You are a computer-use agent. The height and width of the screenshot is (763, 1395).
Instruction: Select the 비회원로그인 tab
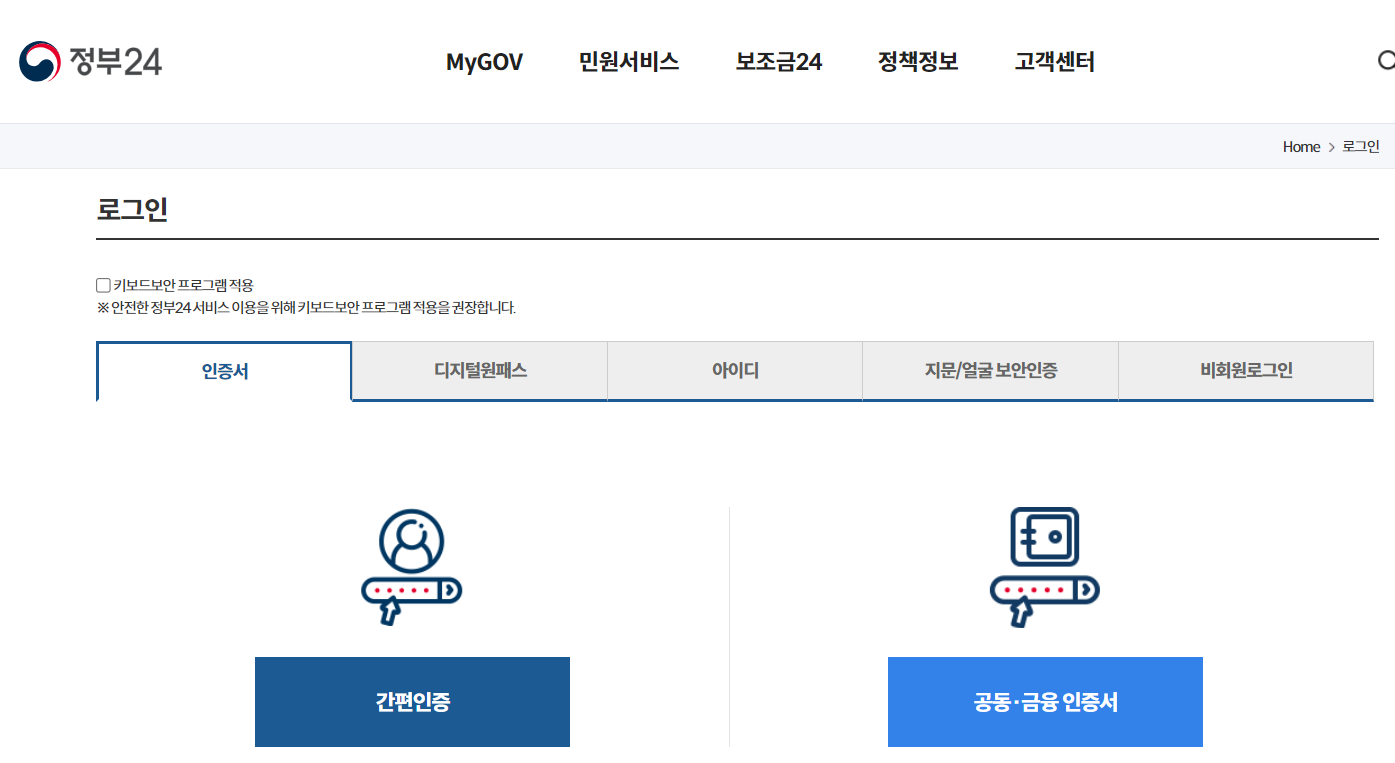point(1246,371)
